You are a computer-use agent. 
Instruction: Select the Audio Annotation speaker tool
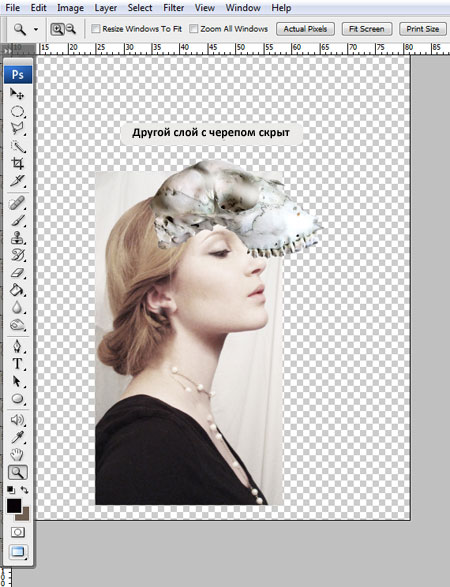pos(17,420)
